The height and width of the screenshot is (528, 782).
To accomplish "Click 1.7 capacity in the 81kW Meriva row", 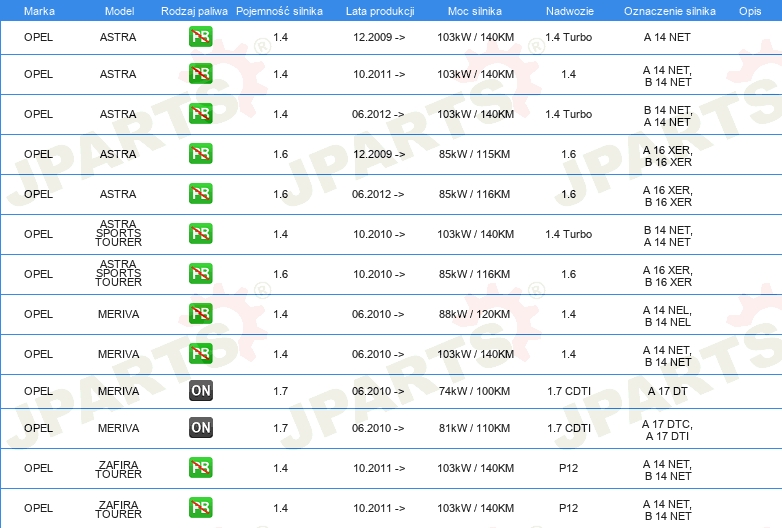I will 280,428.
